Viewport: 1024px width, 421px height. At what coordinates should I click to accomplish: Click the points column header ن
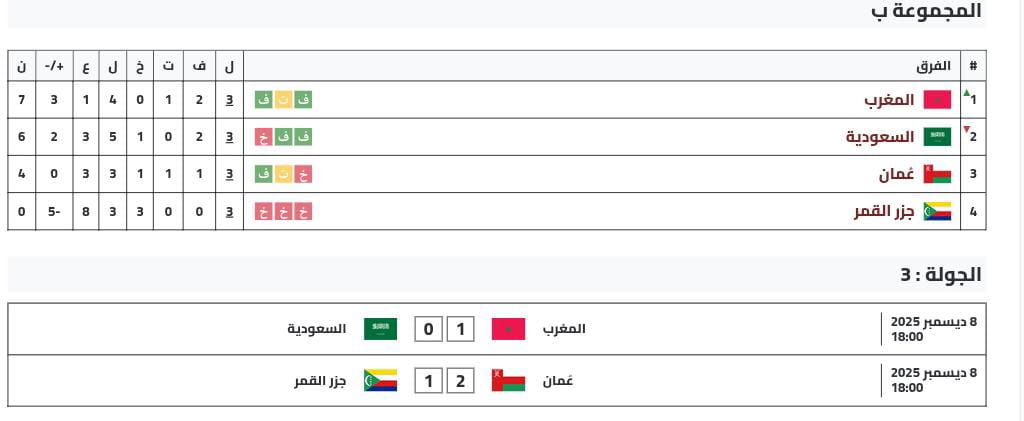point(22,66)
